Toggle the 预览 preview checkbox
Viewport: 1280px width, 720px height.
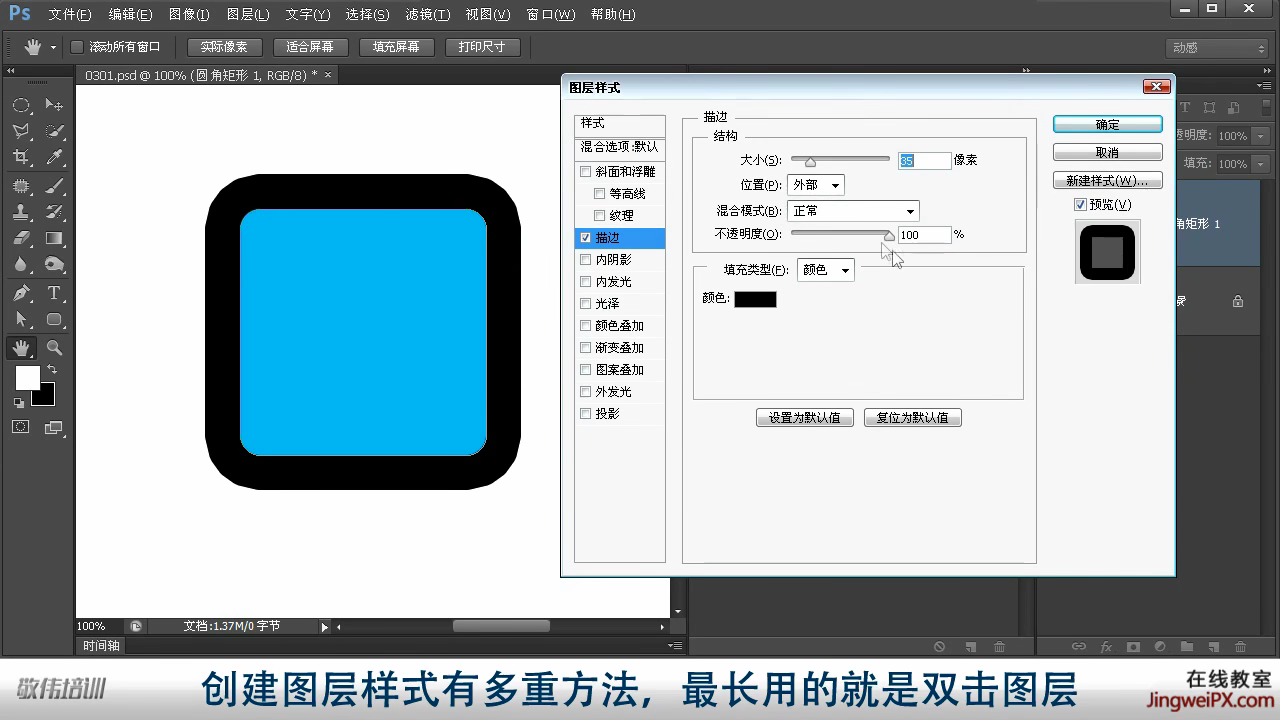1080,205
